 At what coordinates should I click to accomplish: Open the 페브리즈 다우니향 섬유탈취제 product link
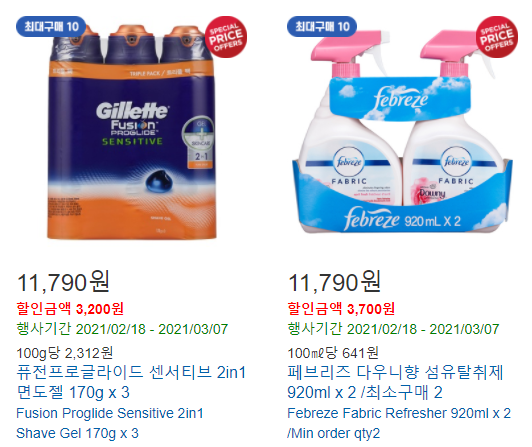click(x=395, y=382)
